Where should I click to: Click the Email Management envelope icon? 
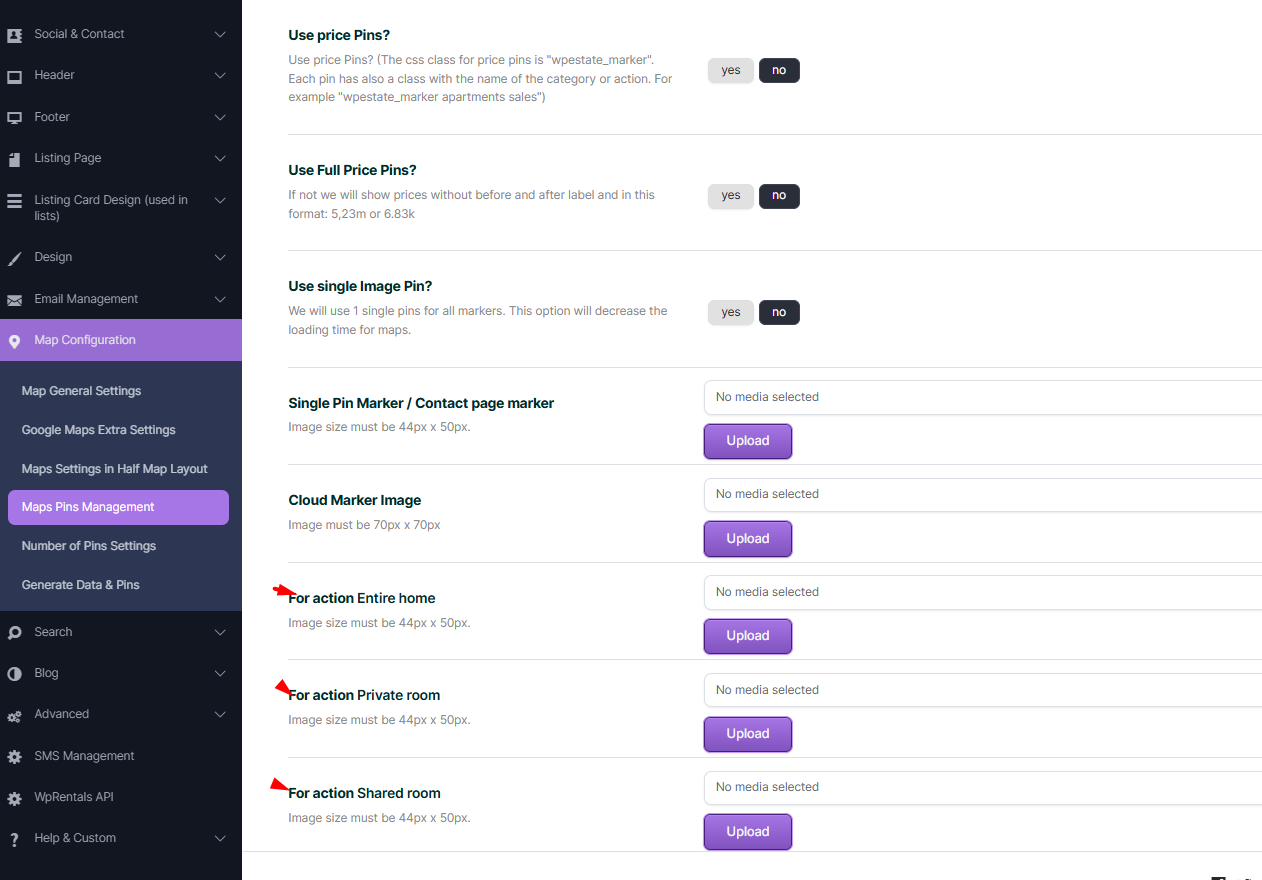click(14, 300)
